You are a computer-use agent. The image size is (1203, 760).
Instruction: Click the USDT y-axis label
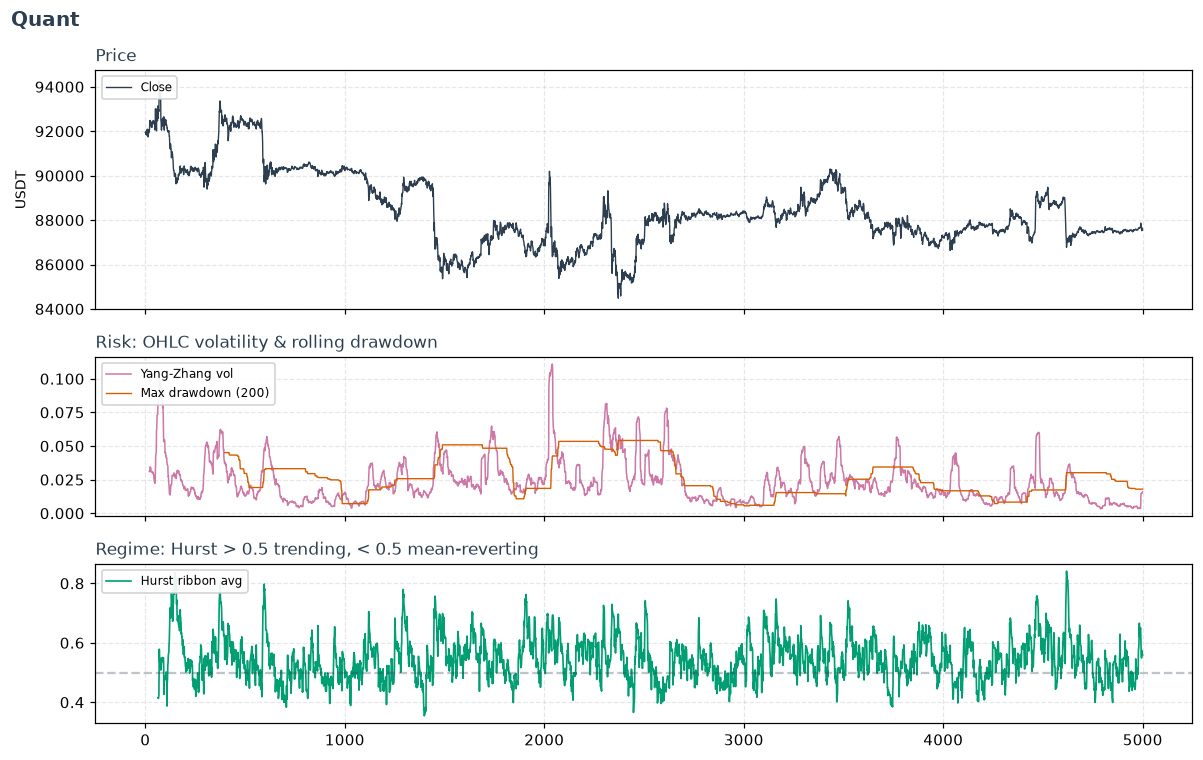pyautogui.click(x=20, y=190)
